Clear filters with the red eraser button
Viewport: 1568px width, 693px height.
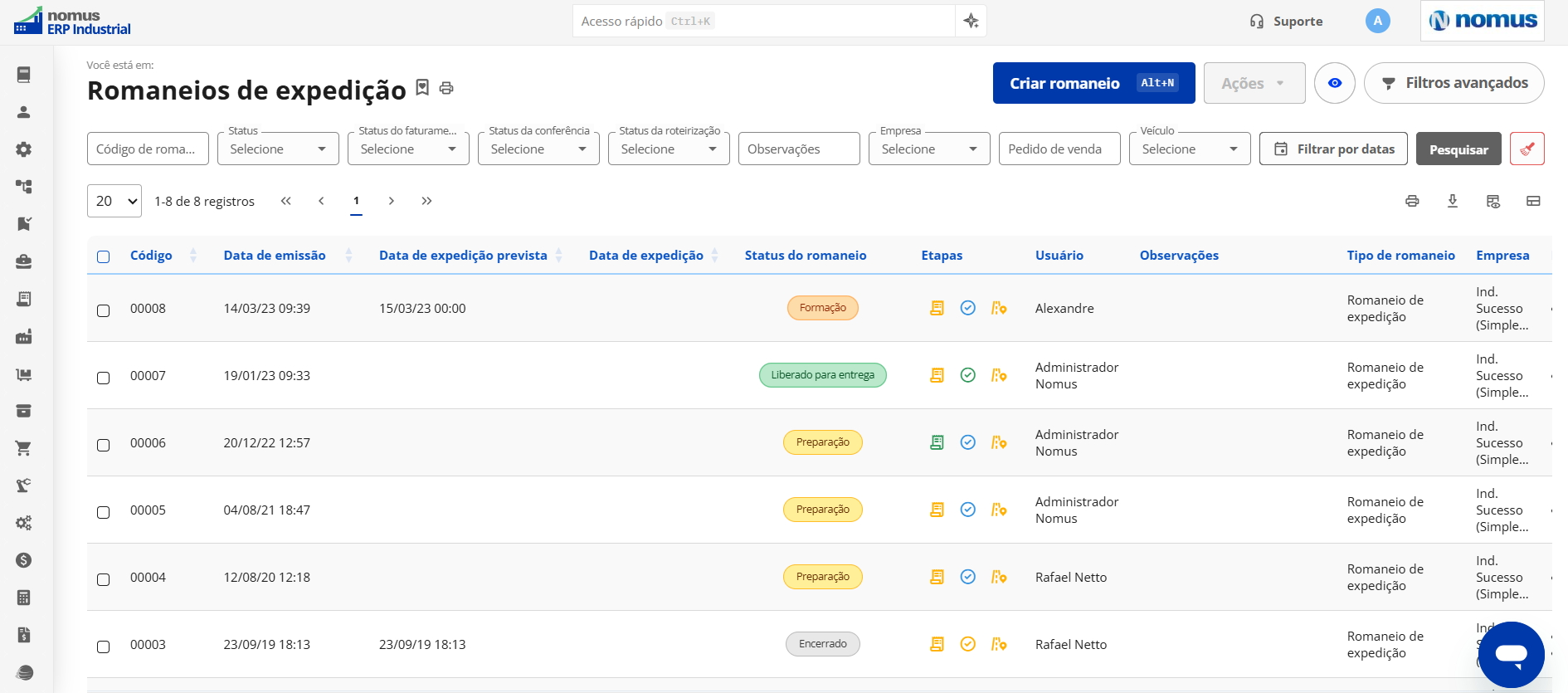[x=1527, y=149]
